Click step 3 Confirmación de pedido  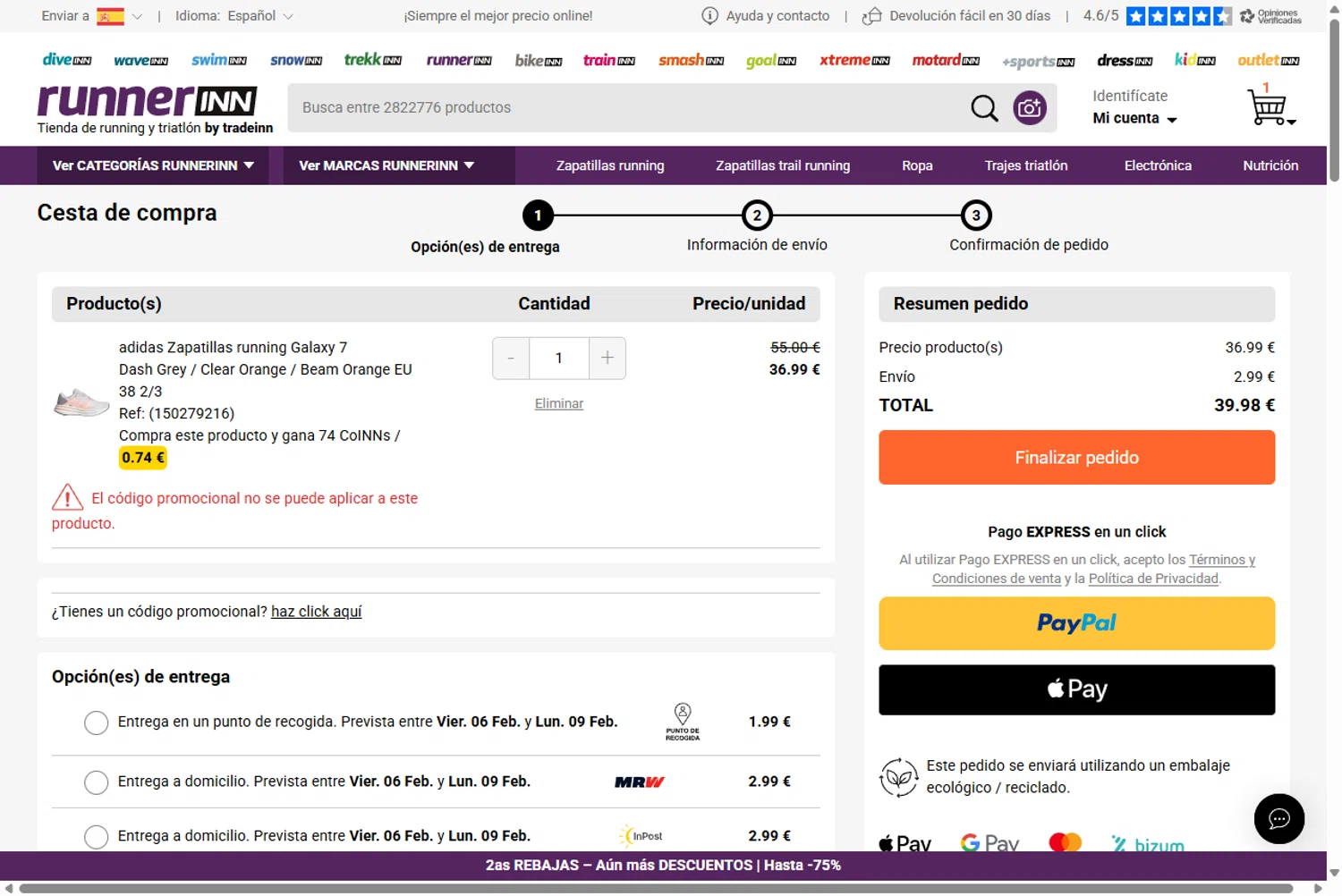click(x=1028, y=228)
